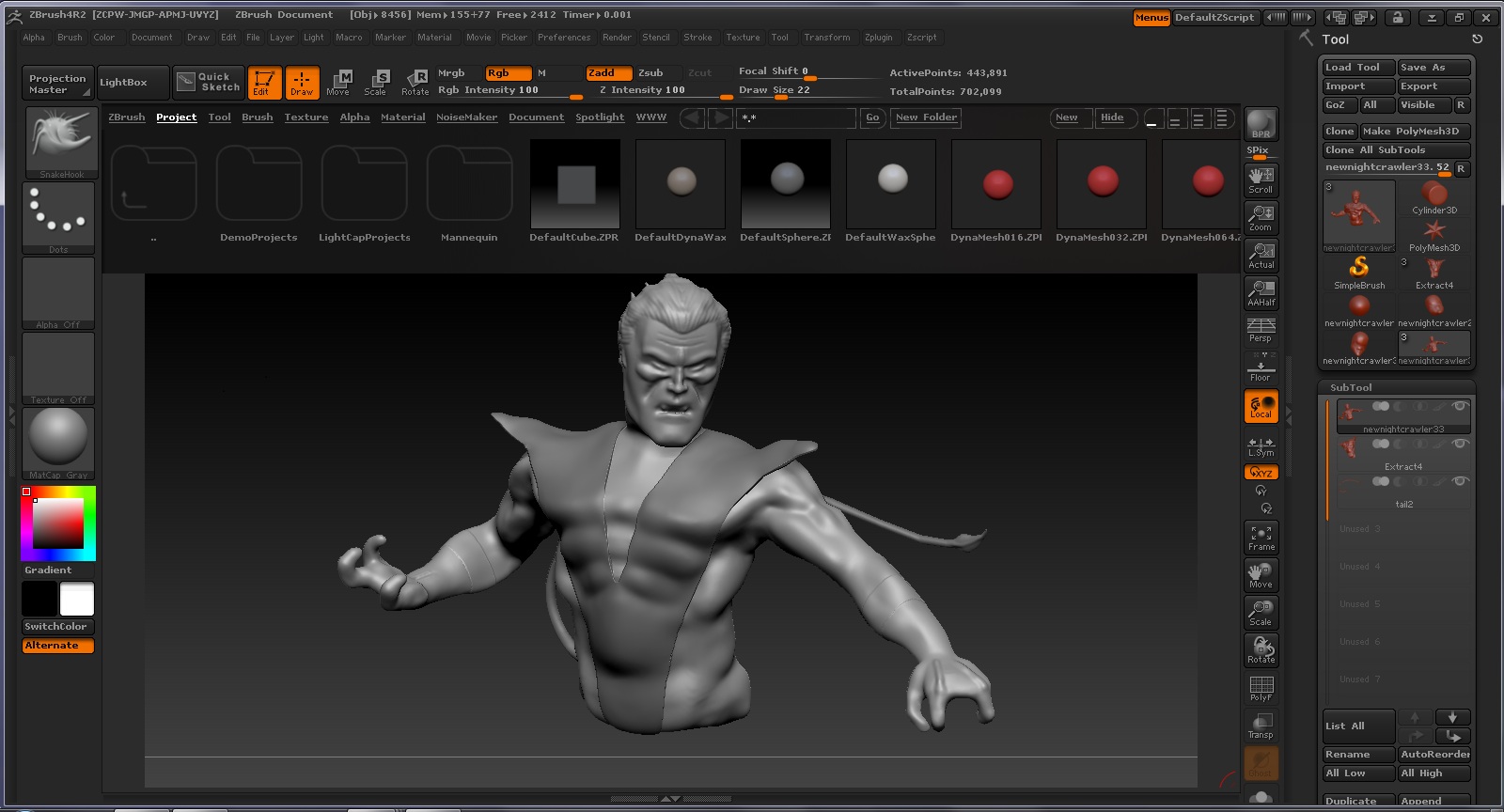Click the Make PolyMesh3D button
1504x812 pixels.
(1415, 132)
